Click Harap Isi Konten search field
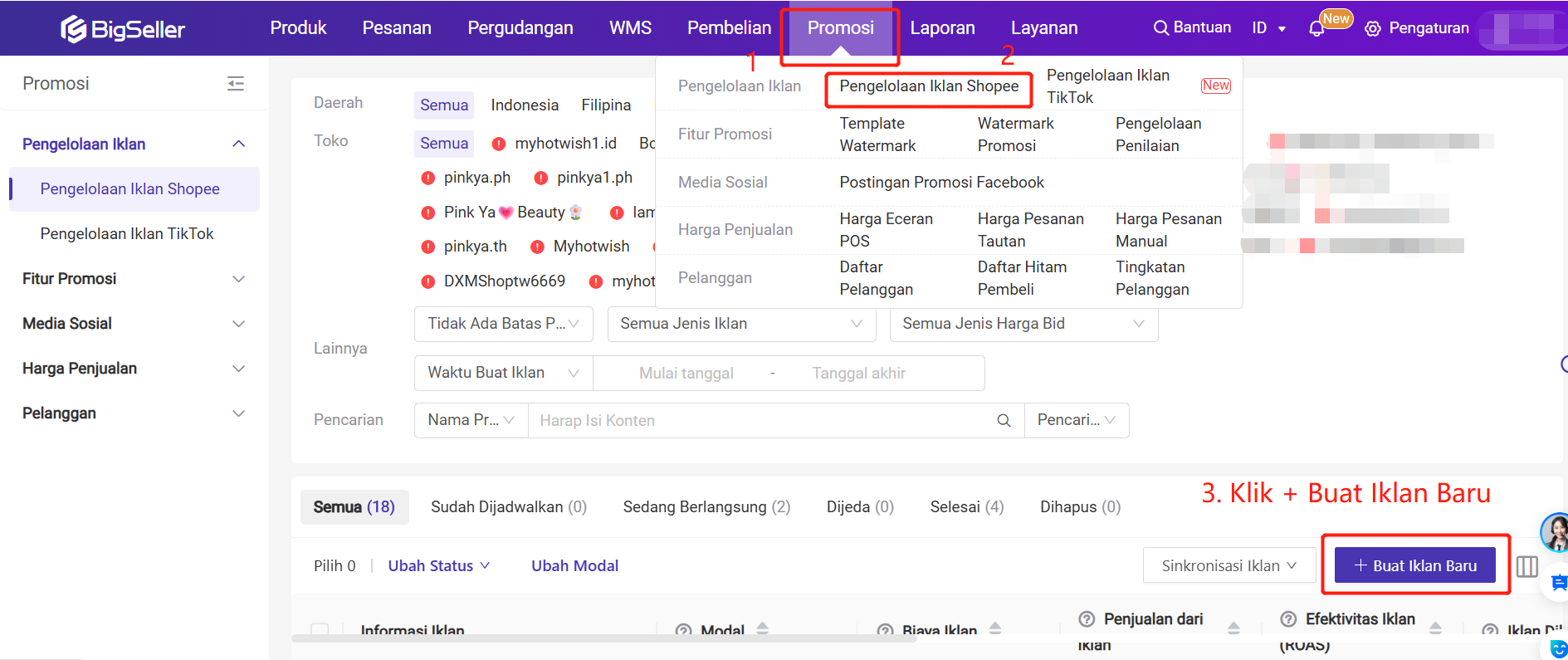 point(764,420)
